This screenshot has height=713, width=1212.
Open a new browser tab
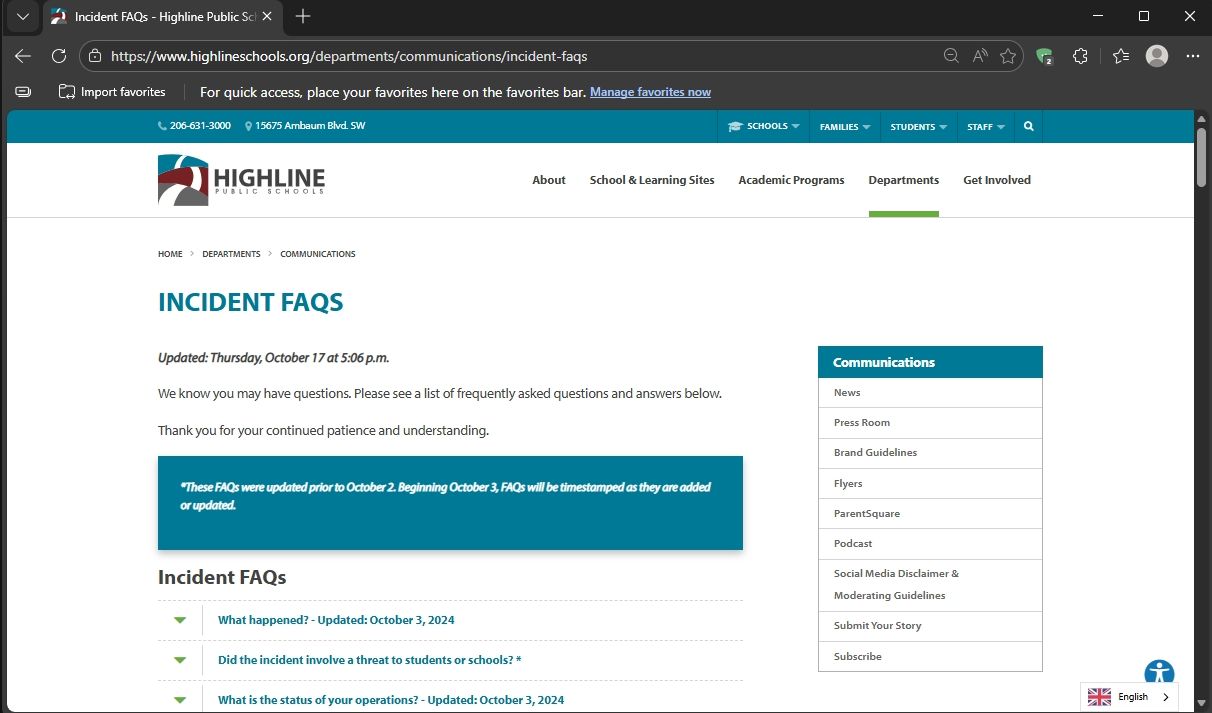(x=303, y=16)
